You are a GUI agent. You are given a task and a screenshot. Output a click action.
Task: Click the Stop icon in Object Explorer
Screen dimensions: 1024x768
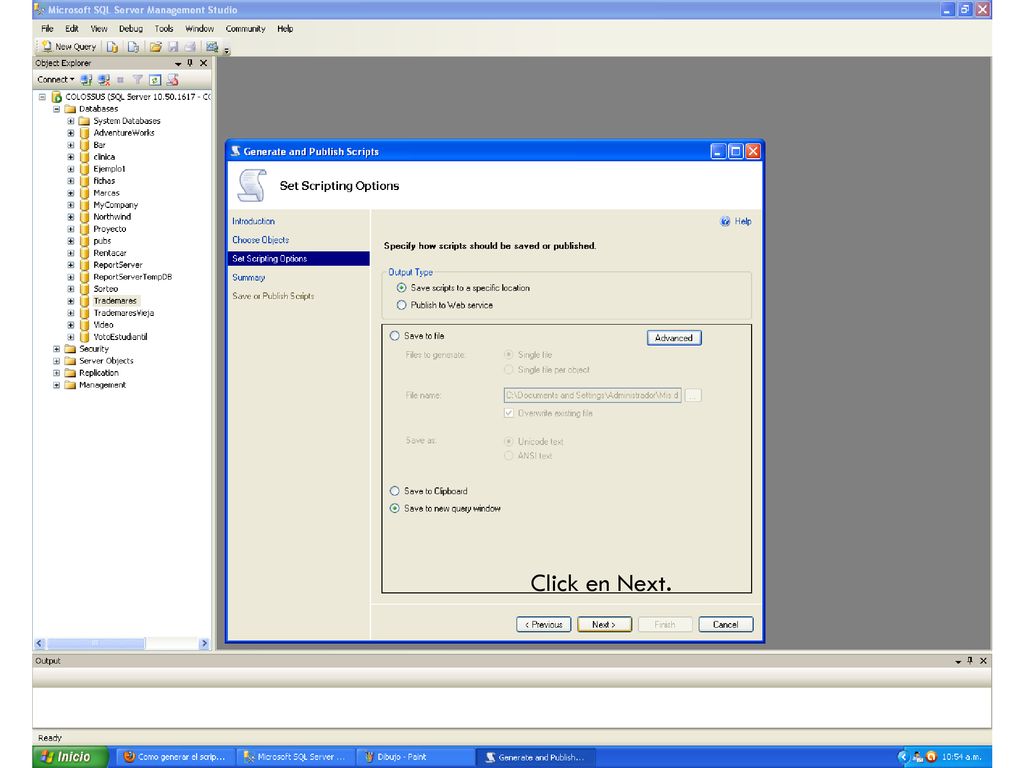(x=121, y=80)
